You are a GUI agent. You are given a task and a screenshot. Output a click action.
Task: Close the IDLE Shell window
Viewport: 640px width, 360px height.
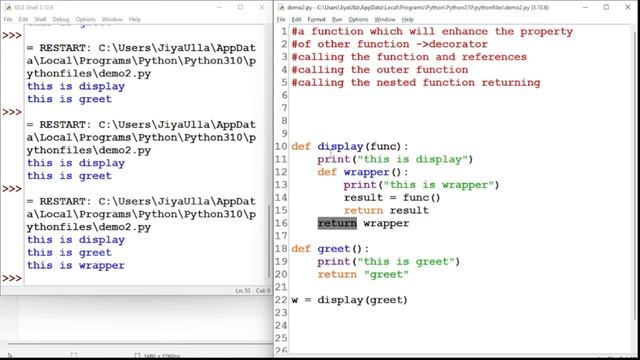pos(262,7)
